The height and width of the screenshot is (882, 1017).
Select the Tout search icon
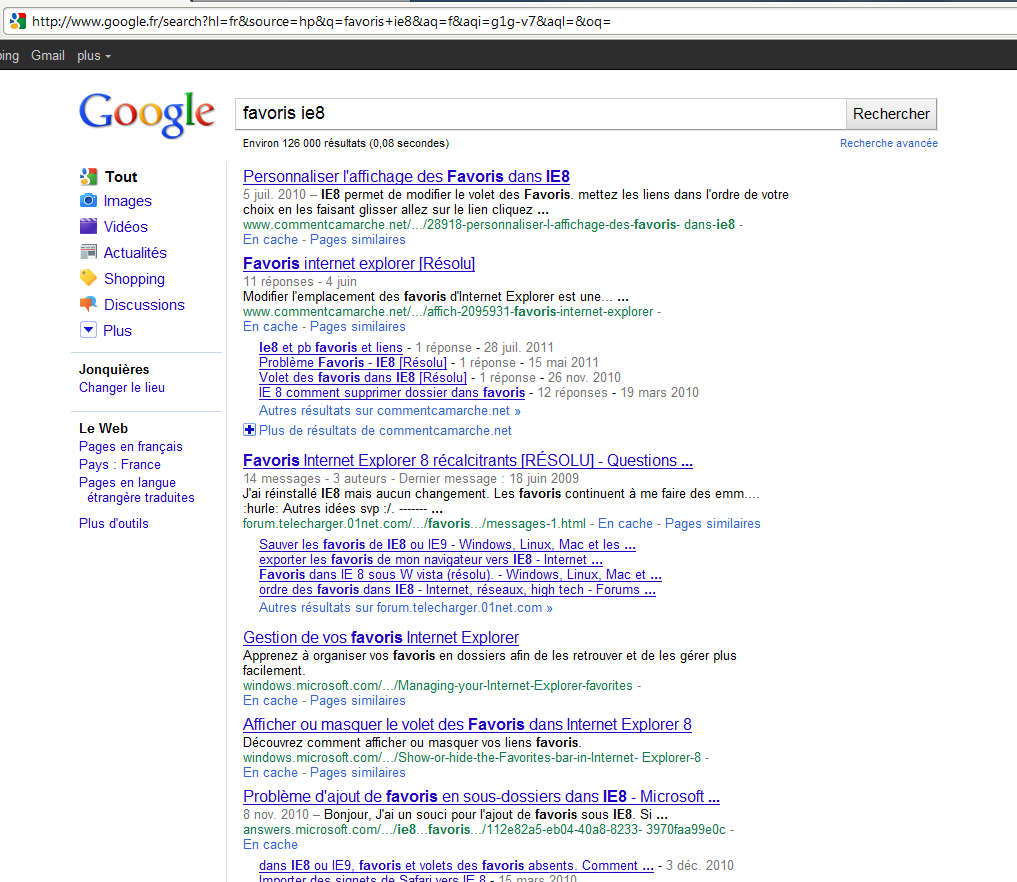[88, 176]
